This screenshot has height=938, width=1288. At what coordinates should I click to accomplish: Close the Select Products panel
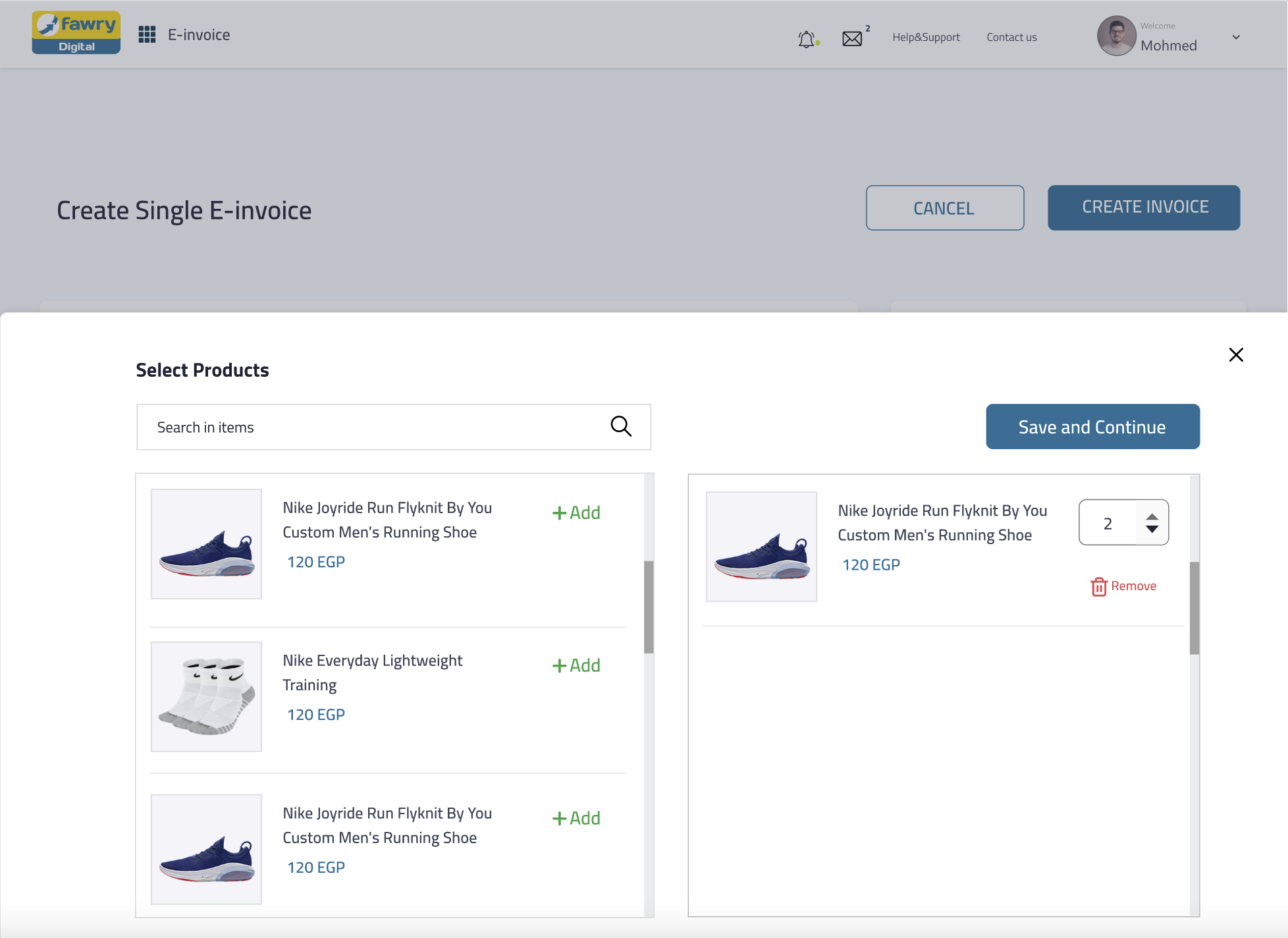click(x=1236, y=354)
